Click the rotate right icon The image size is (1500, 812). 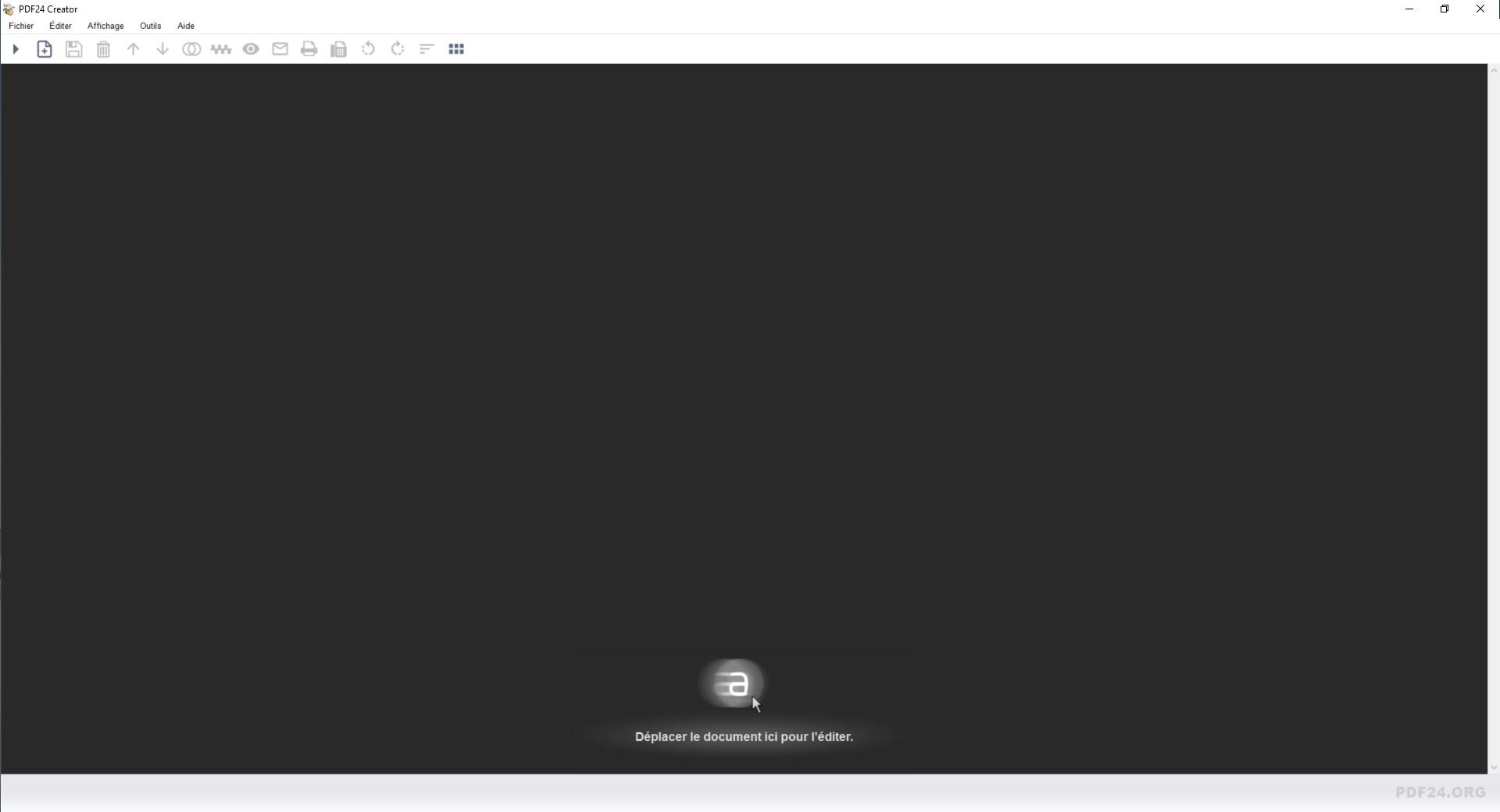[398, 49]
